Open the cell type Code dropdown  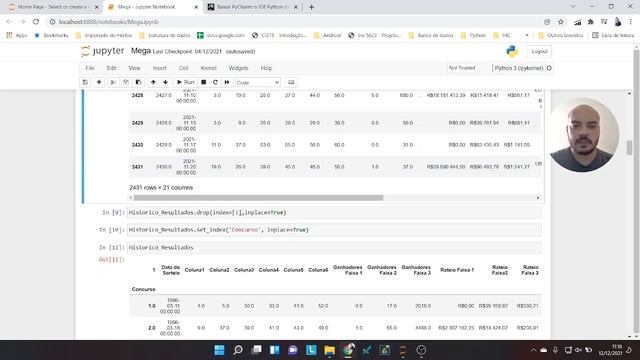pos(258,82)
